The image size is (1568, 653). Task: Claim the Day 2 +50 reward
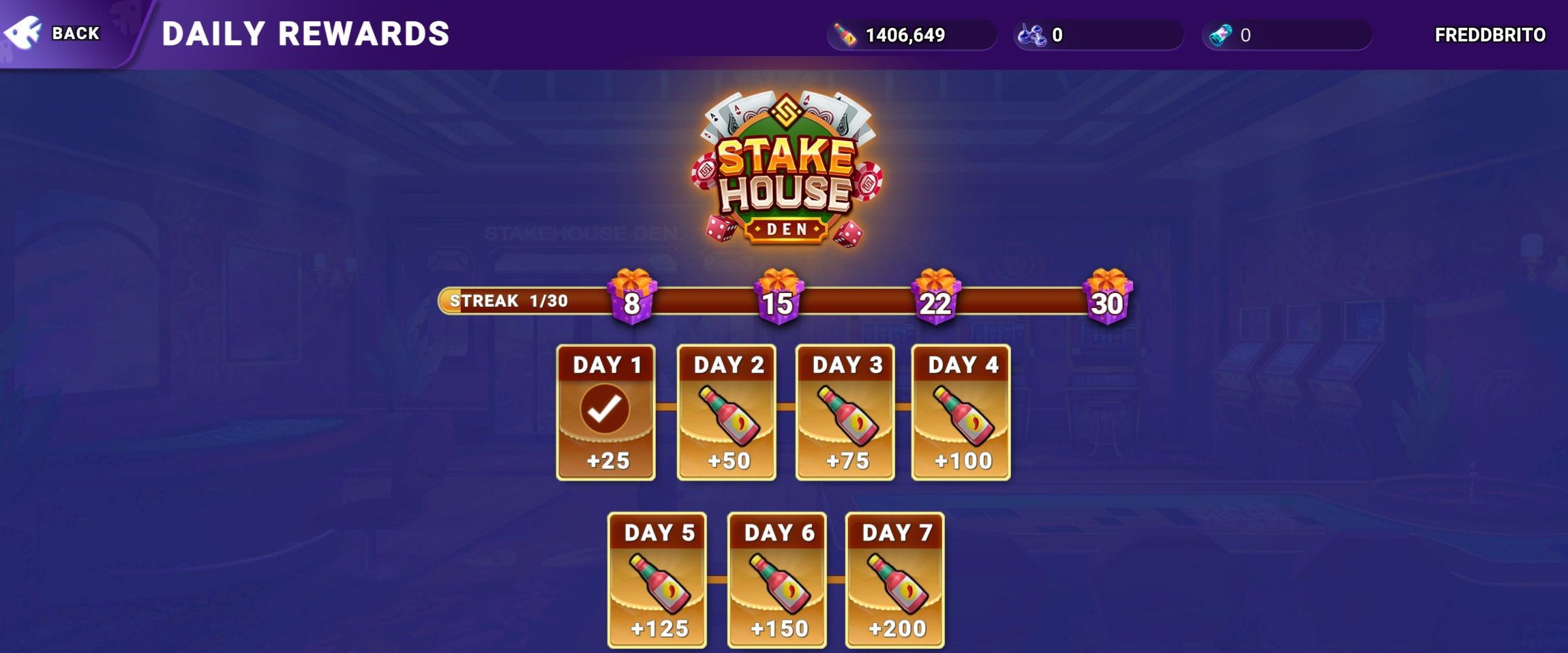726,412
